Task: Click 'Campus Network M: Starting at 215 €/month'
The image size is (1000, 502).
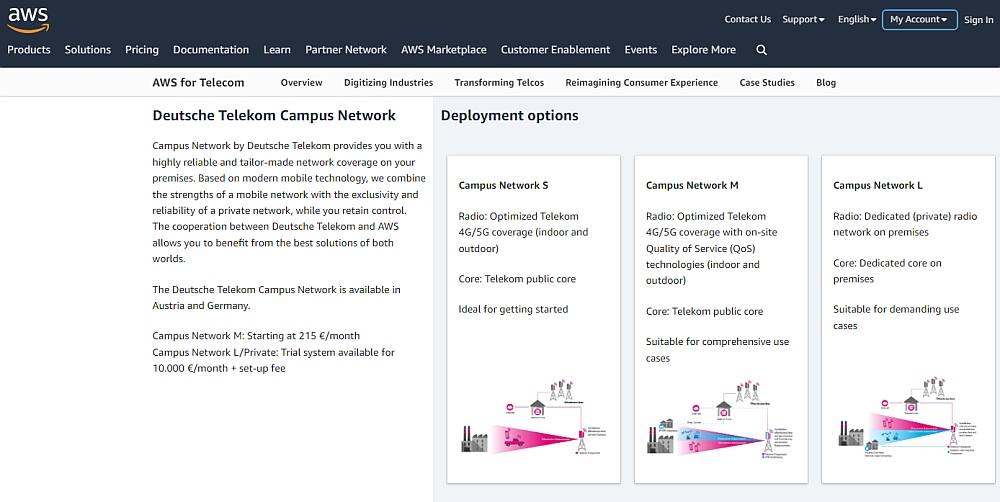Action: [256, 336]
